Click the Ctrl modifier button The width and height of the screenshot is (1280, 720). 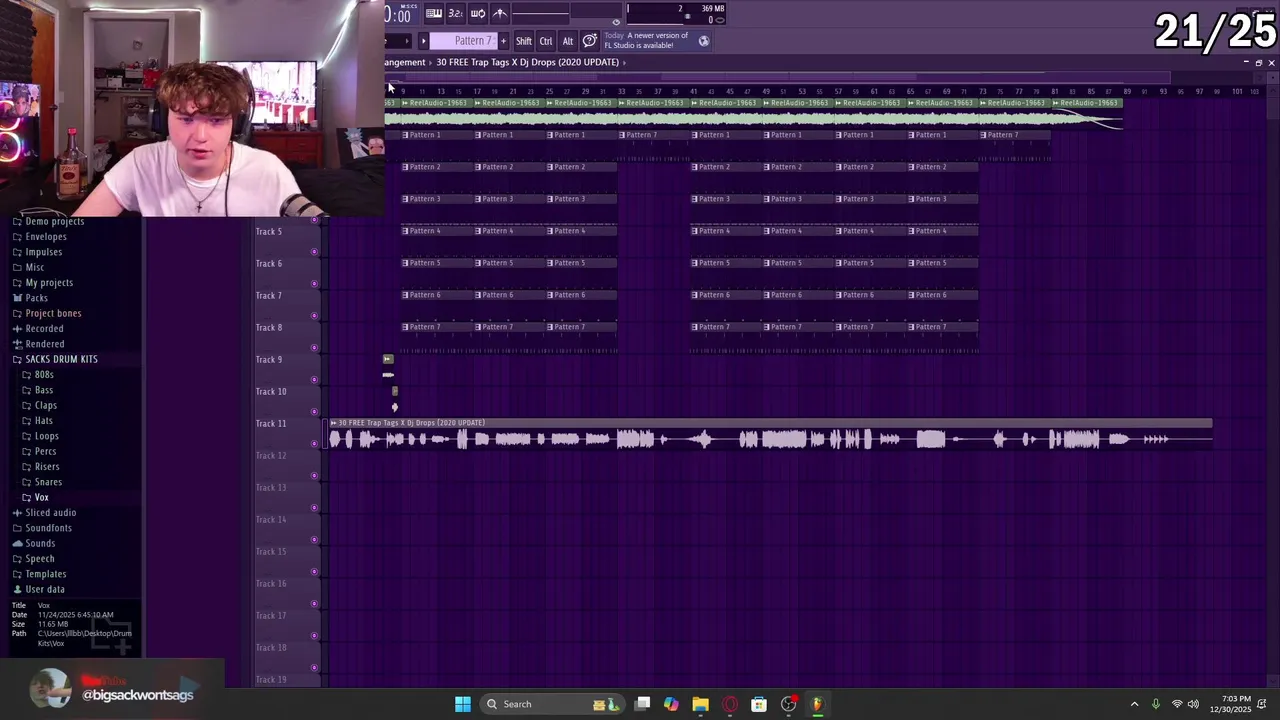[546, 41]
